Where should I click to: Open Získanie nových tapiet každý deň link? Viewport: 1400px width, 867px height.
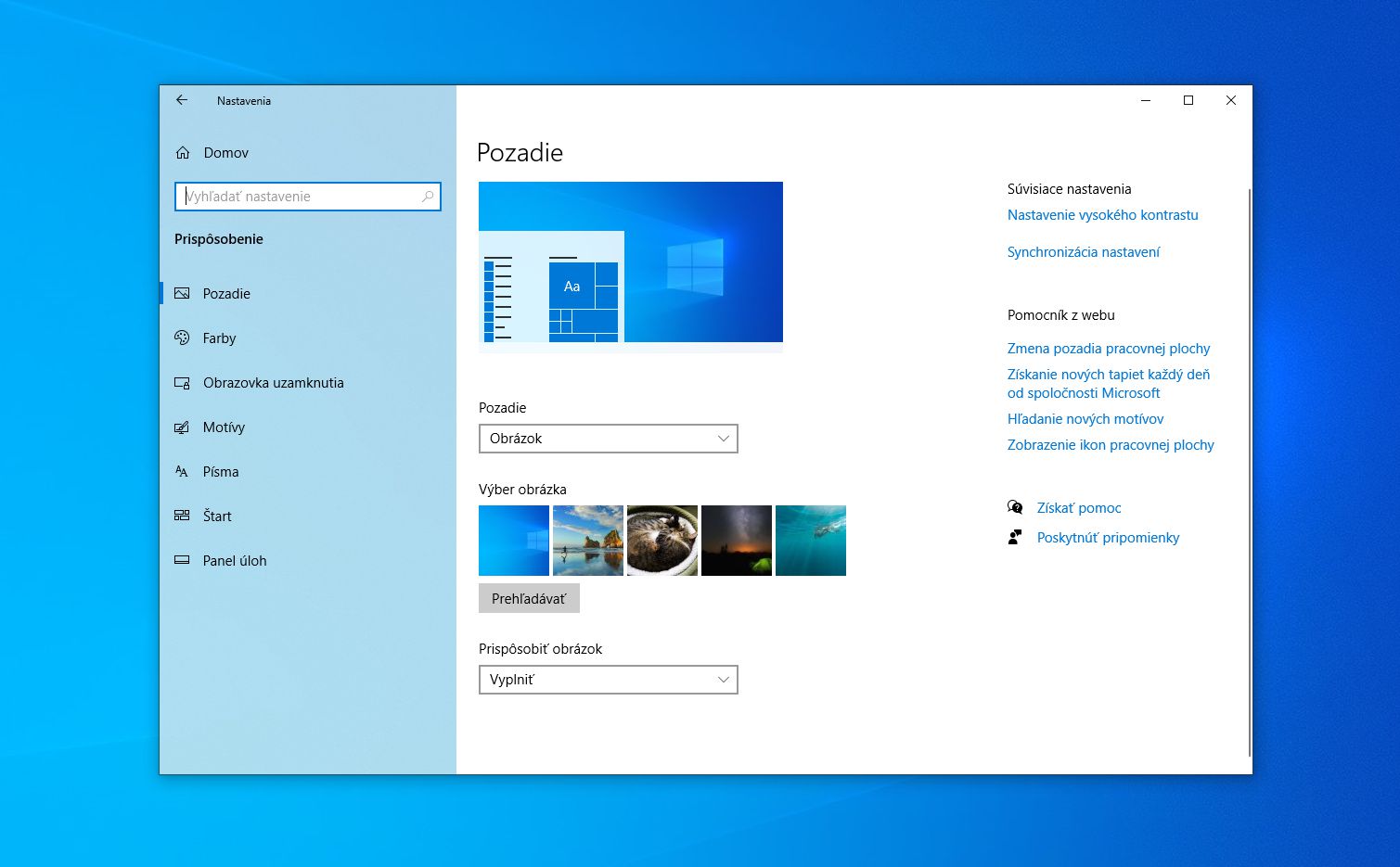(1109, 383)
